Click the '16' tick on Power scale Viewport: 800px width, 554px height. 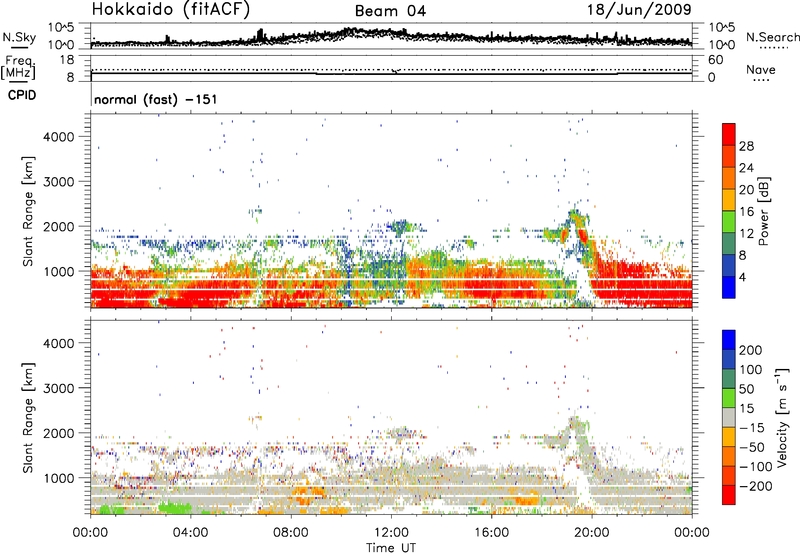pos(746,212)
